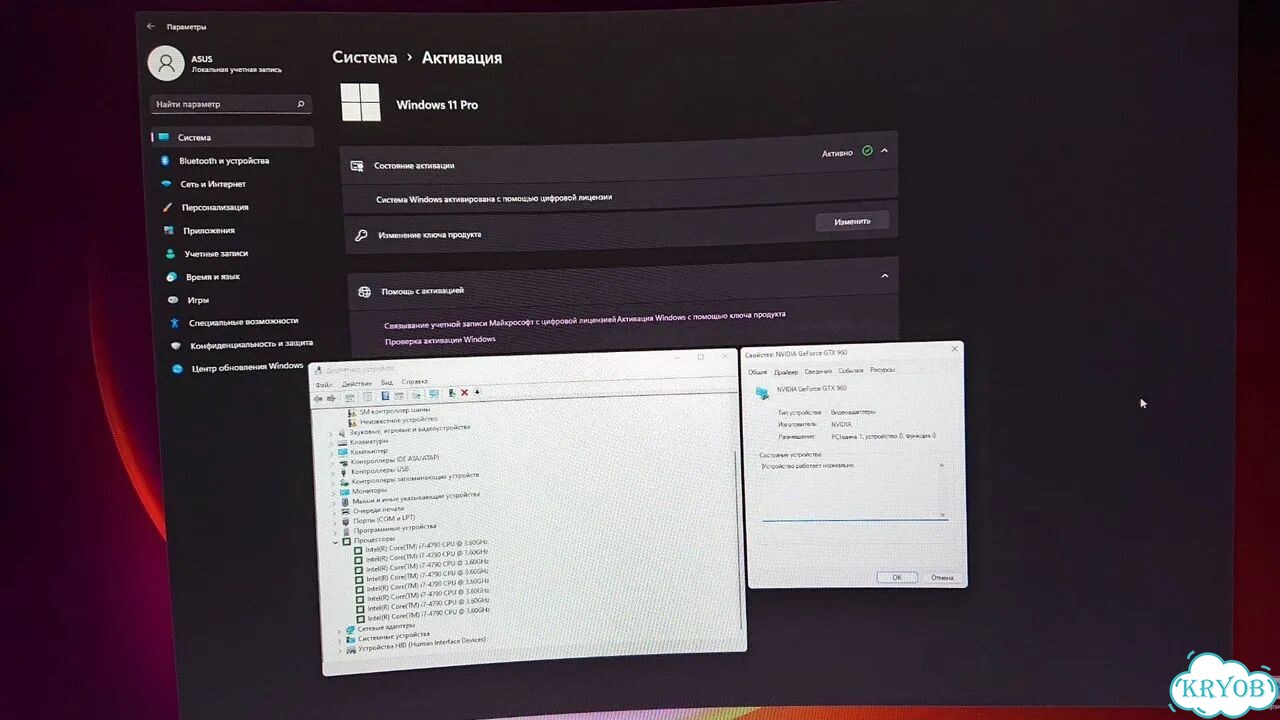Click the globe icon beside Помощь с активацией
The height and width of the screenshot is (720, 1280).
coord(365,292)
